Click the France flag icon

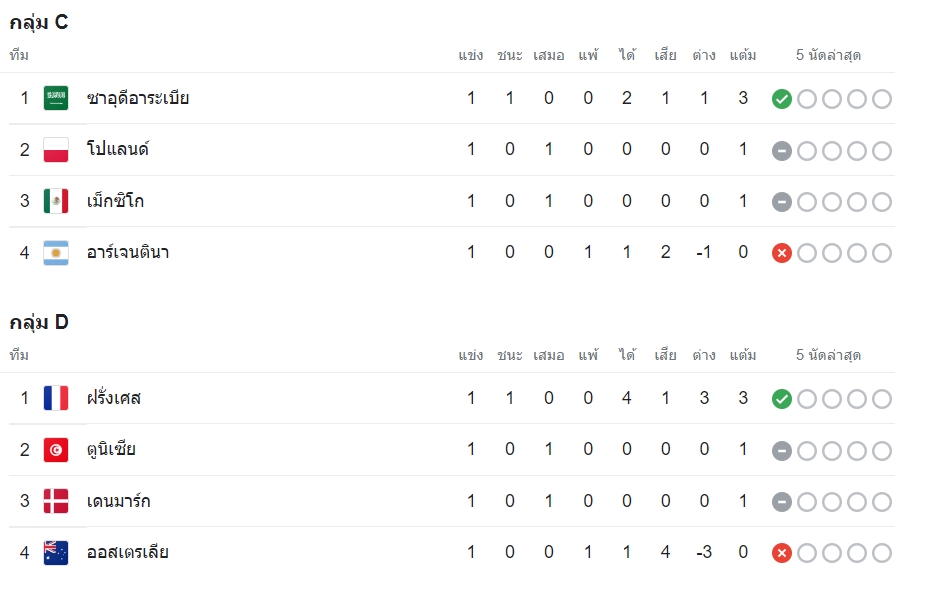pos(56,398)
